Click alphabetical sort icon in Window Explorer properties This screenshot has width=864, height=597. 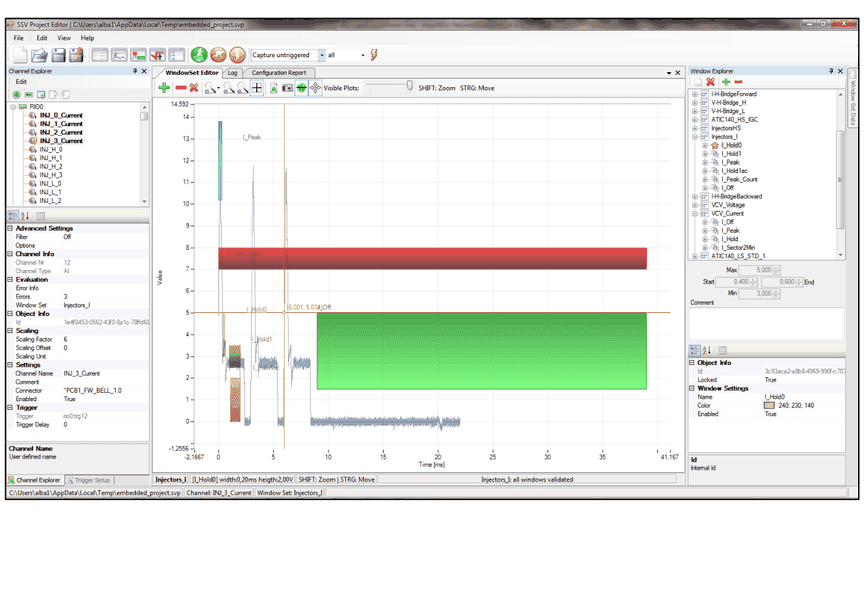[706, 350]
